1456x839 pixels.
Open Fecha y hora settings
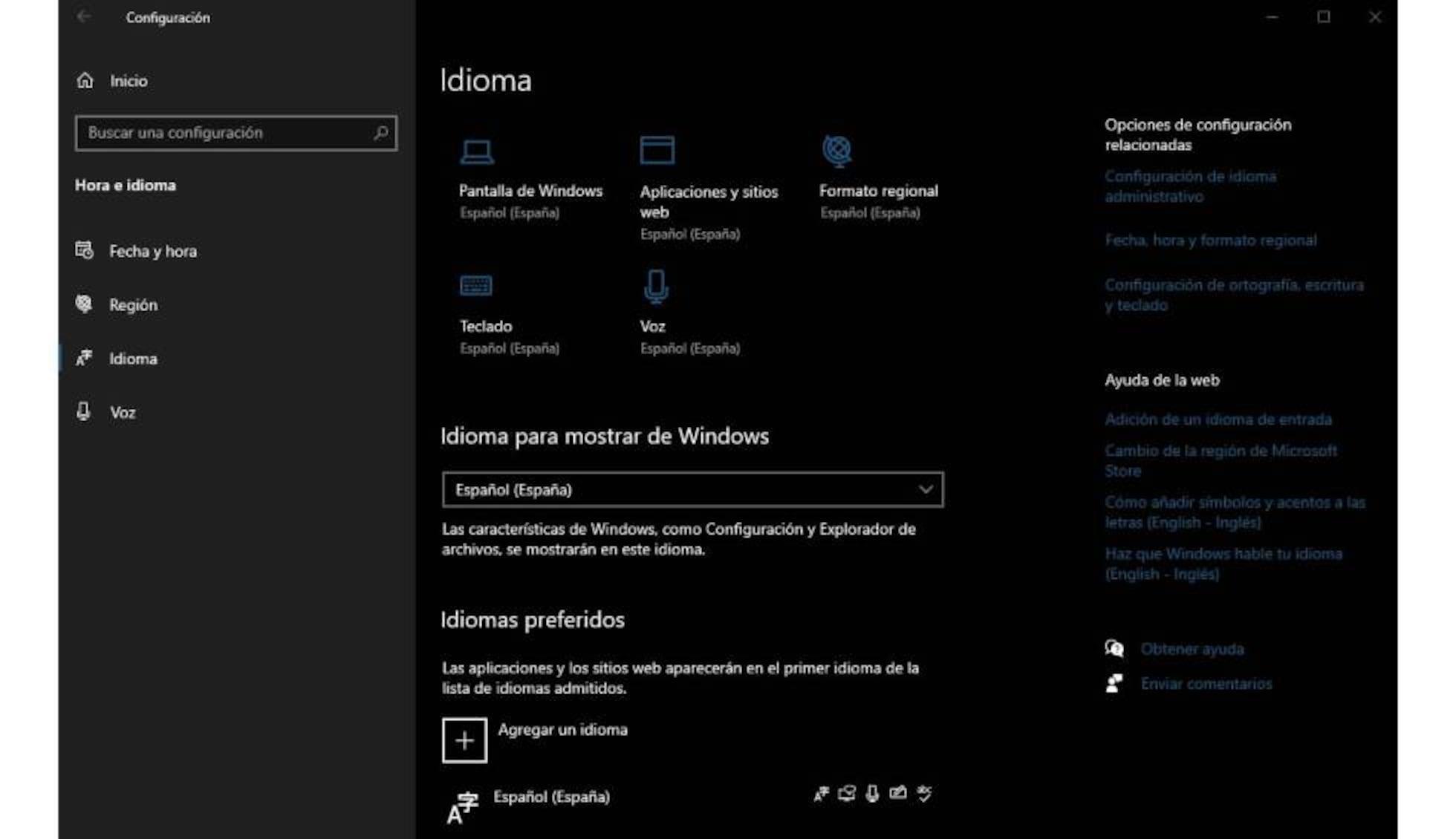(153, 252)
